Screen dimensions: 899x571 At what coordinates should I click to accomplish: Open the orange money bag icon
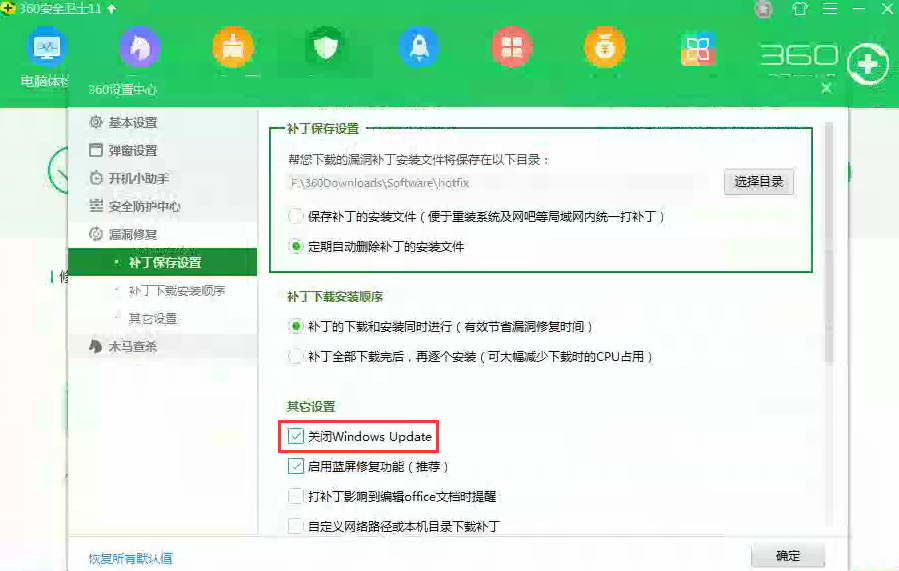pos(604,48)
